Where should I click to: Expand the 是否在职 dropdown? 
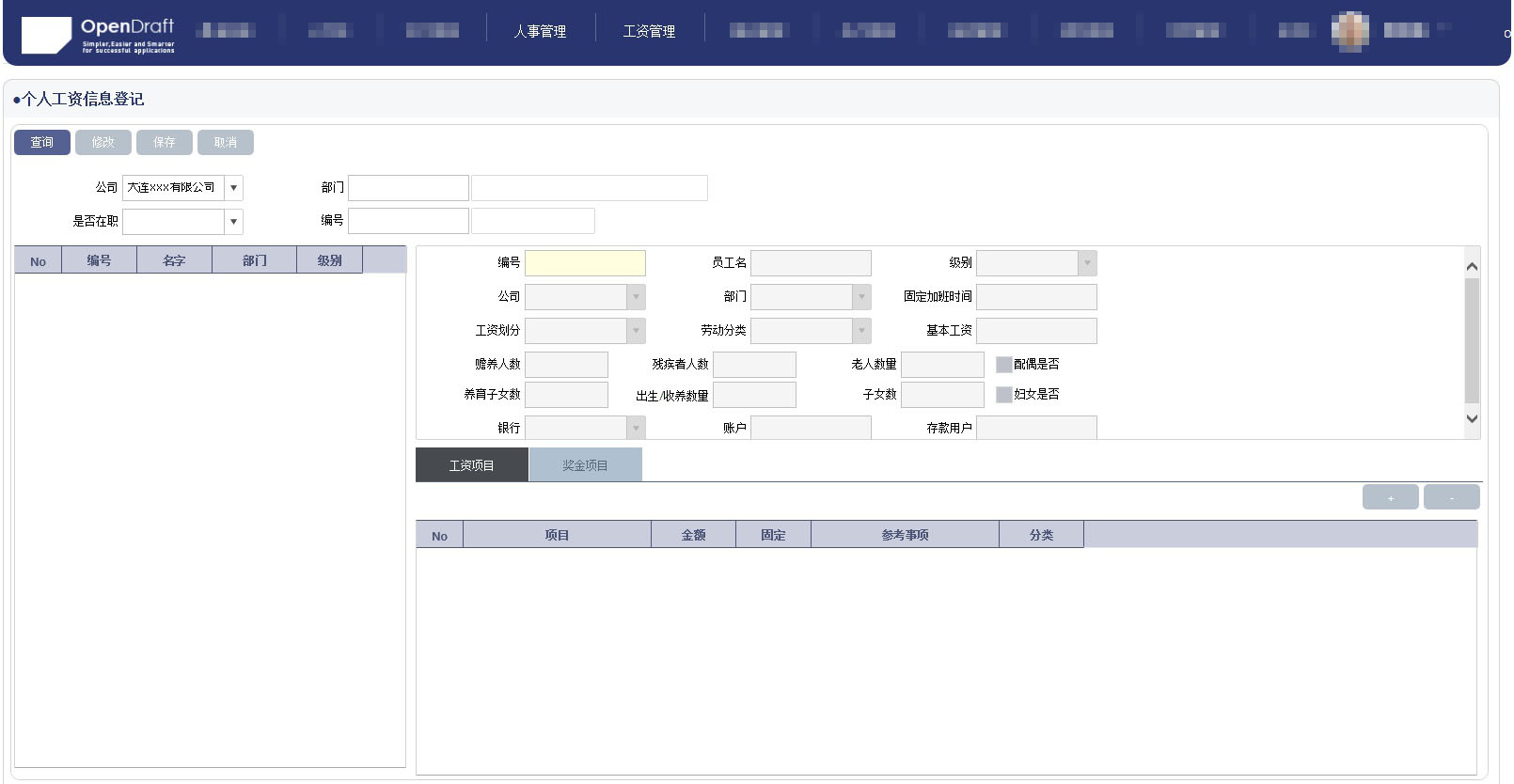coord(233,222)
